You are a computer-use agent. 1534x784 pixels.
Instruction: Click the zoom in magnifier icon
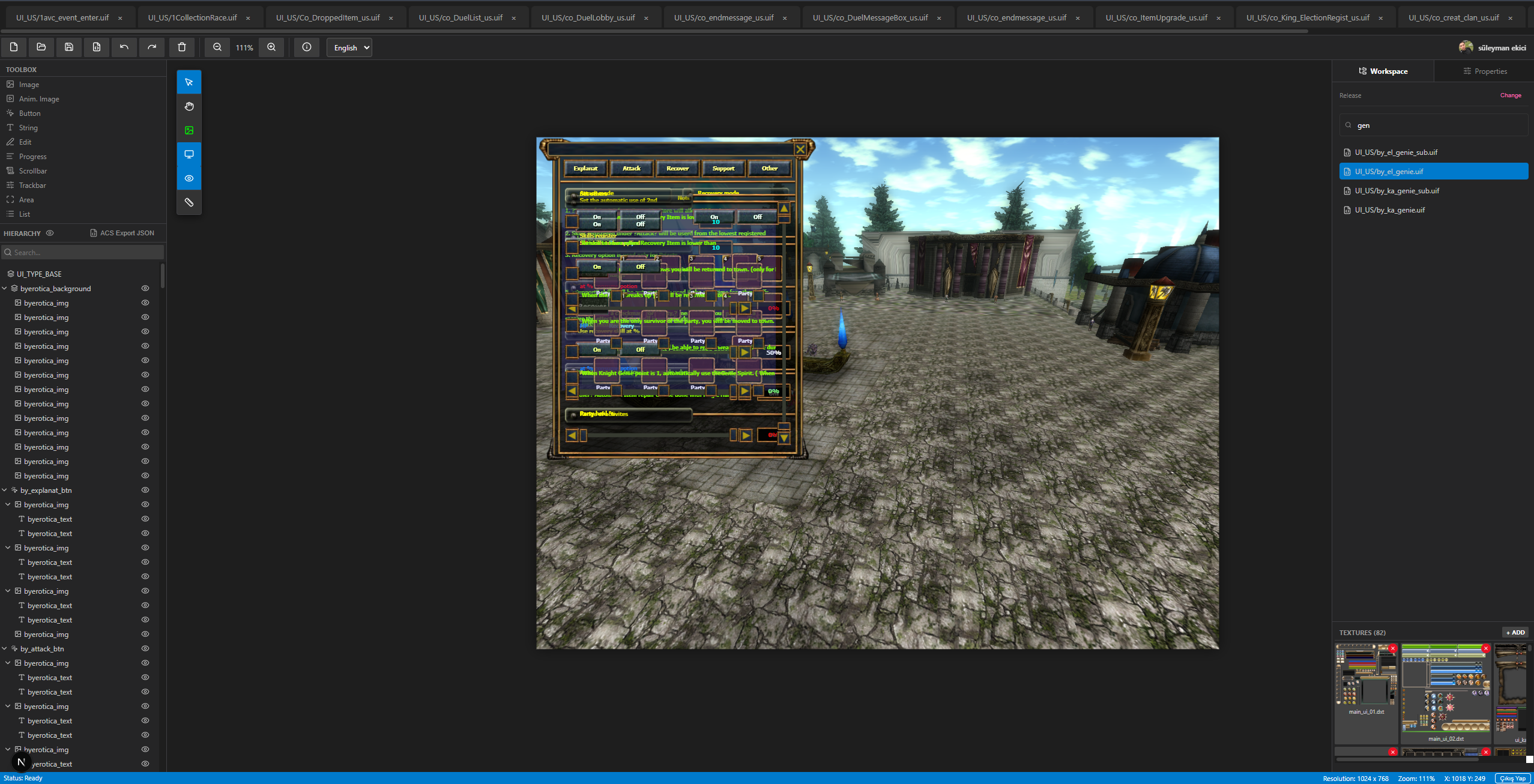click(271, 47)
